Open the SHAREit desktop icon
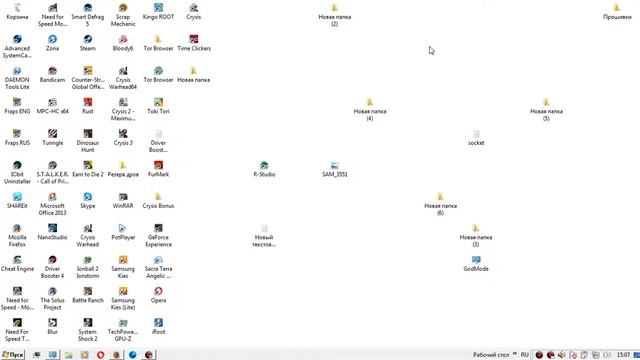The width and height of the screenshot is (640, 360). click(17, 200)
